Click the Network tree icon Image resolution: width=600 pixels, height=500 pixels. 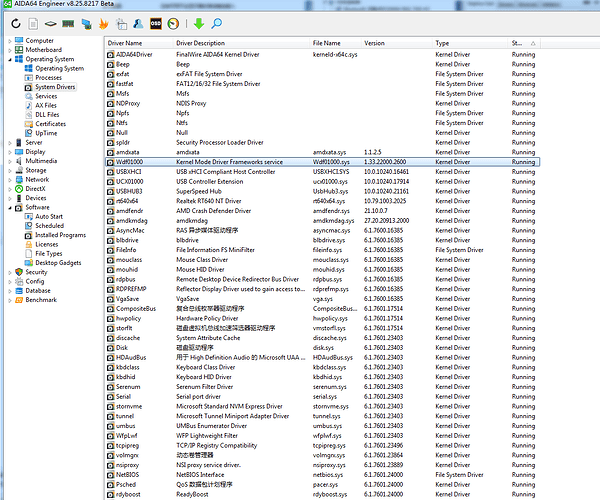tap(19, 179)
